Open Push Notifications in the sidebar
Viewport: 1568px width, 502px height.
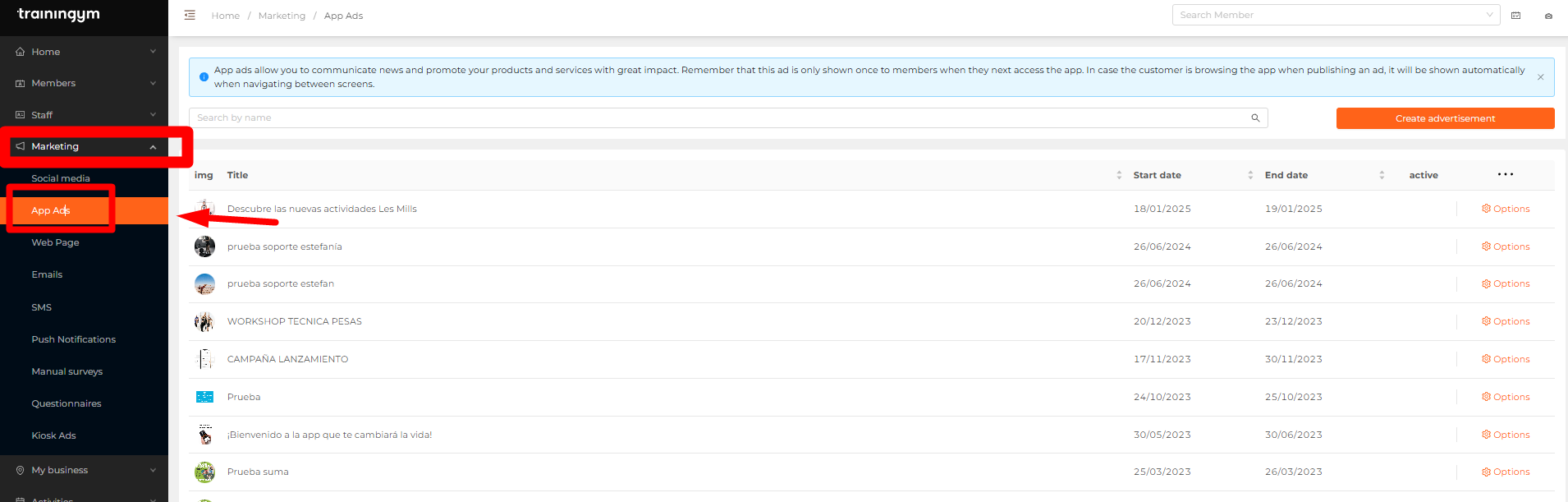pos(73,339)
